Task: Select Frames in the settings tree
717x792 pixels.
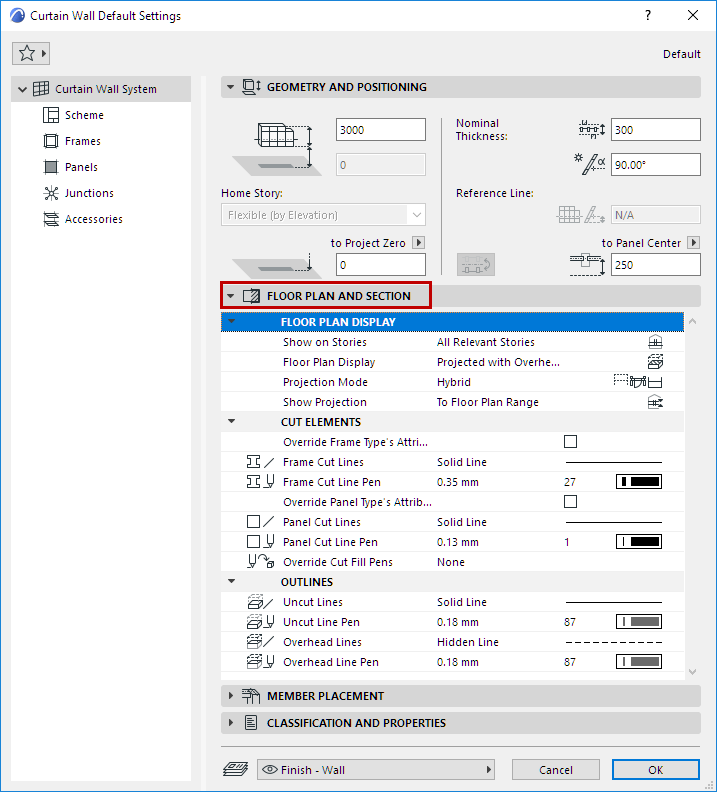Action: (82, 141)
